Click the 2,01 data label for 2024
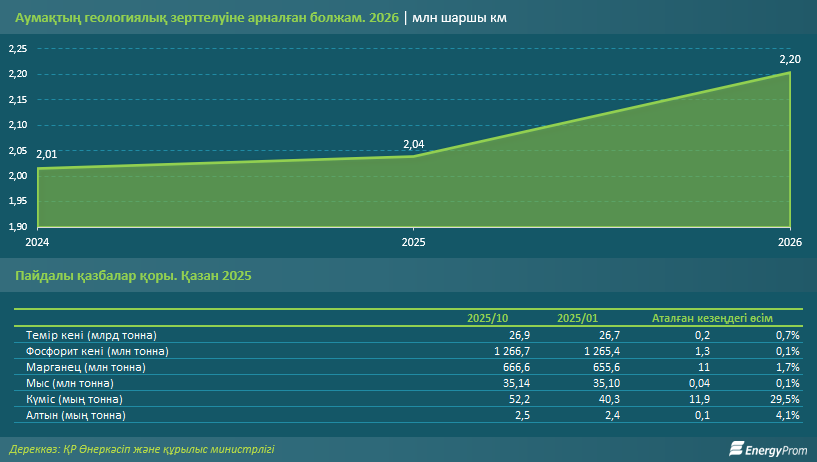Image resolution: width=817 pixels, height=462 pixels. 46,155
